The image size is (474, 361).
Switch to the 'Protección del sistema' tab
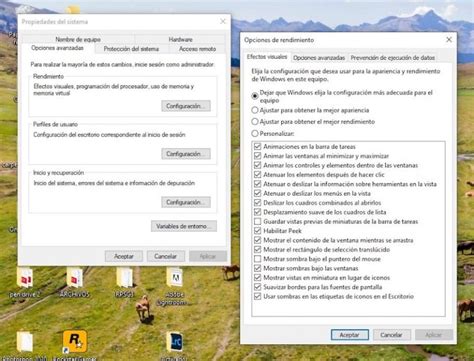pyautogui.click(x=131, y=49)
